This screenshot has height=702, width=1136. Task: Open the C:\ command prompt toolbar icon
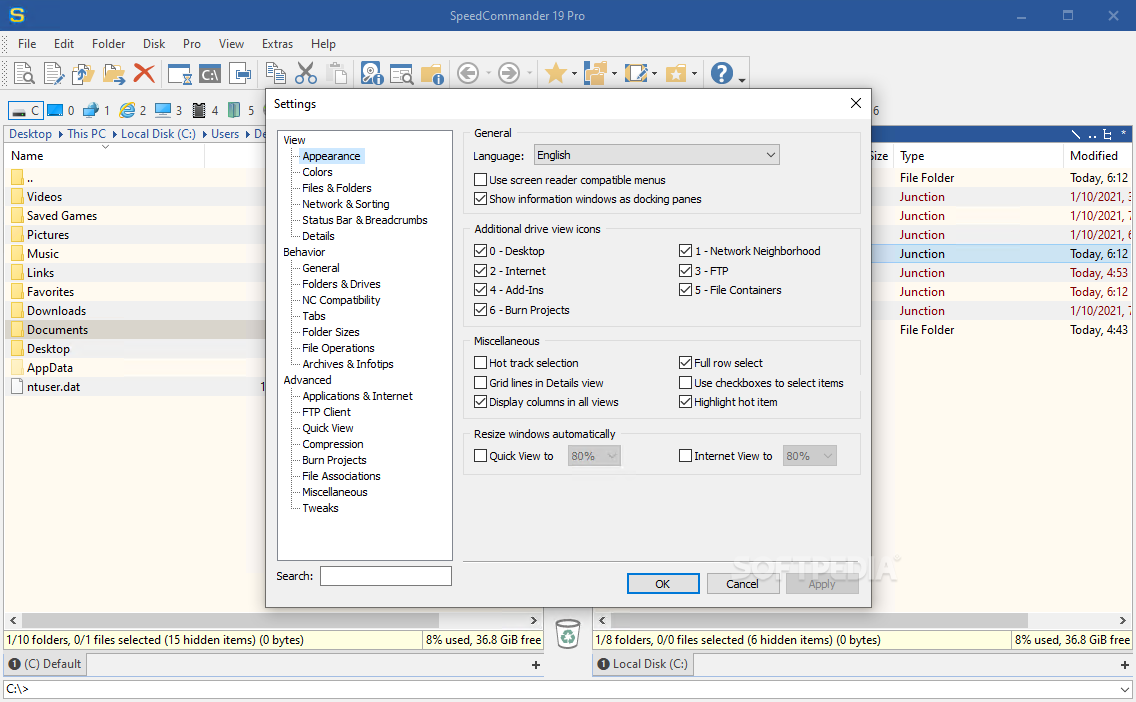210,73
